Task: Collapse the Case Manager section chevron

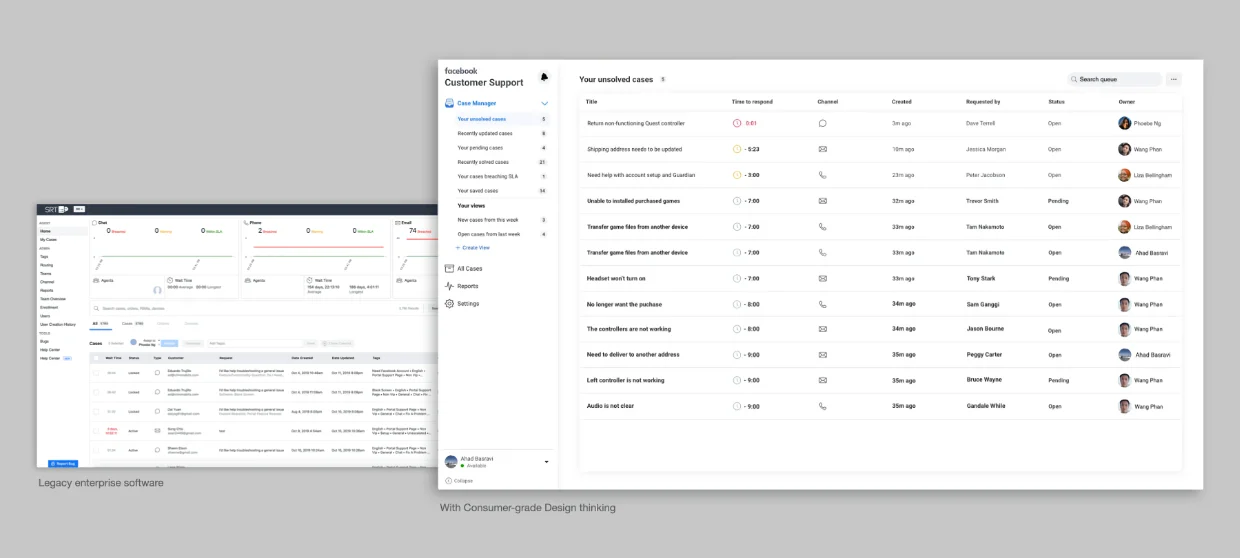Action: [x=544, y=103]
